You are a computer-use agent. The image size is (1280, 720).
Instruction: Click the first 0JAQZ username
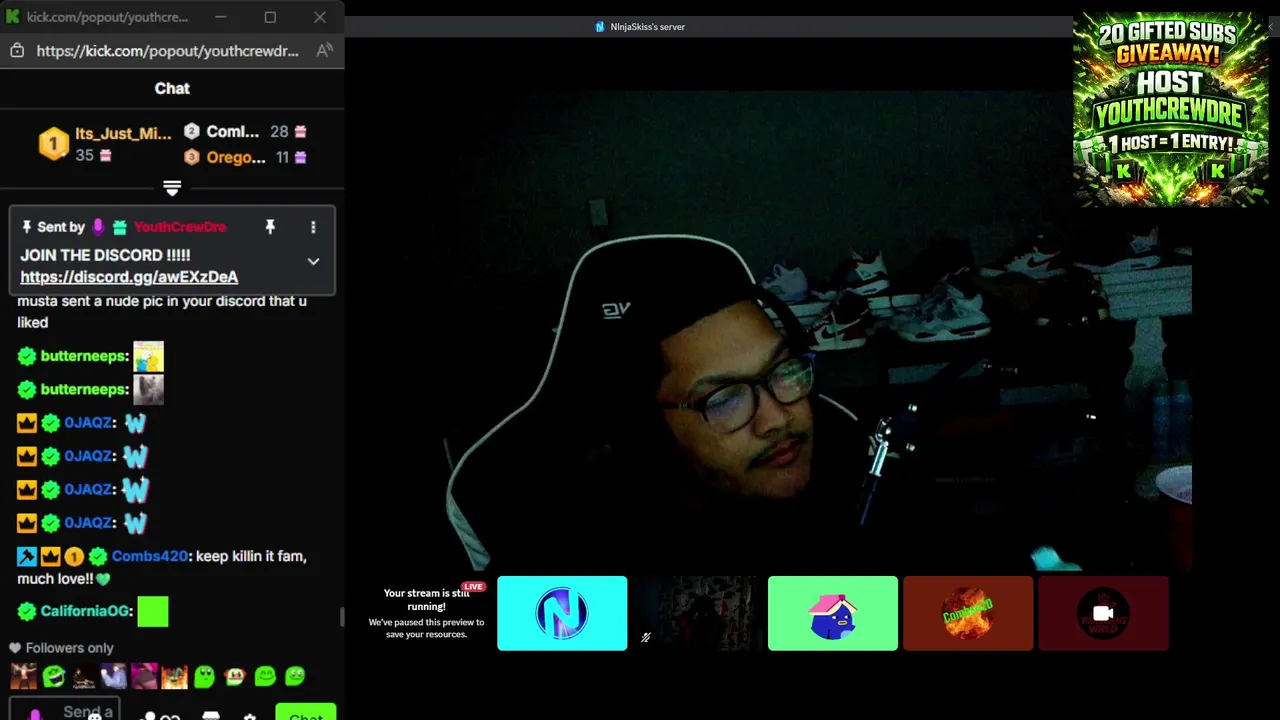90,423
